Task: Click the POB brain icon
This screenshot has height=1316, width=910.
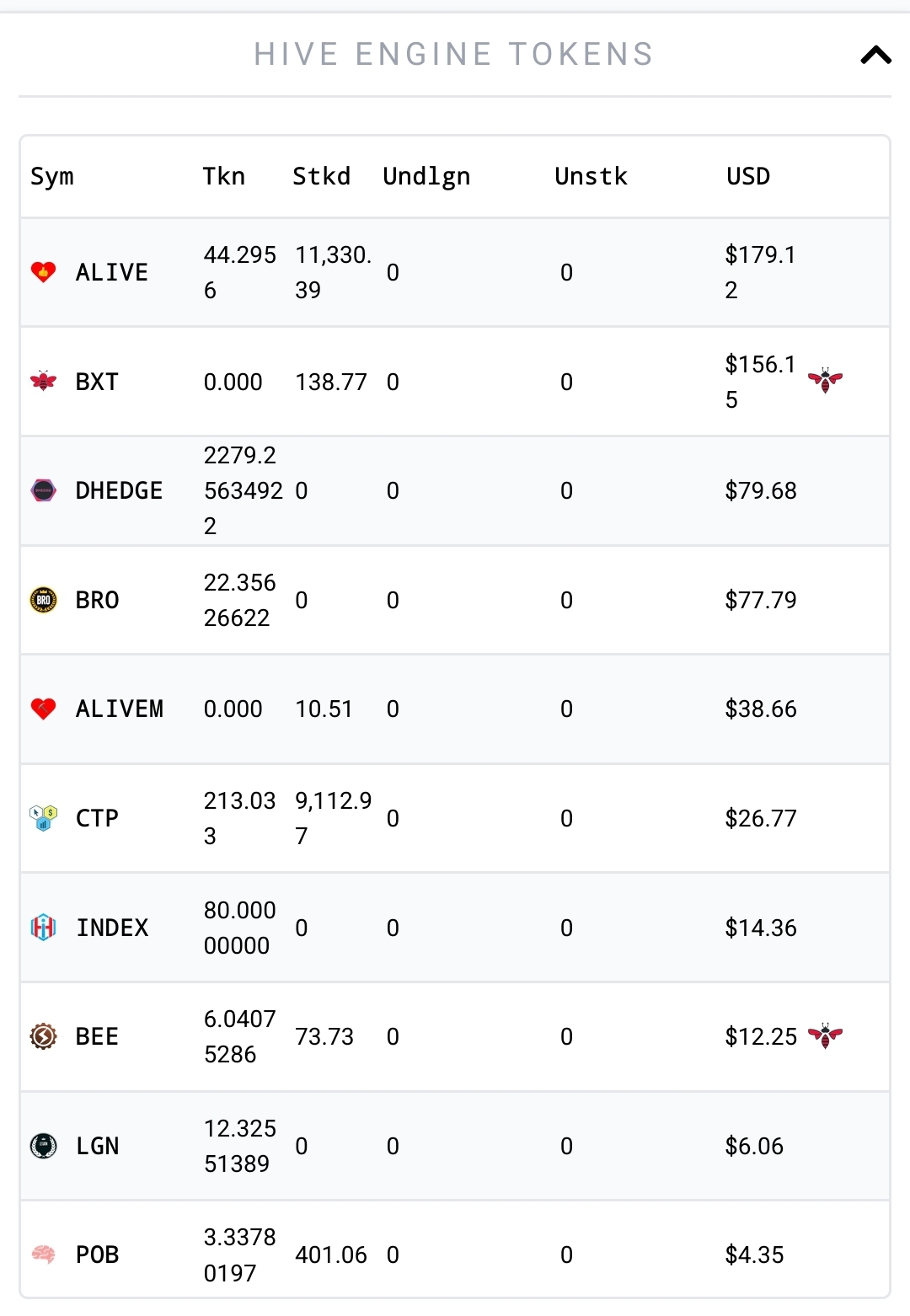Action: point(43,1254)
